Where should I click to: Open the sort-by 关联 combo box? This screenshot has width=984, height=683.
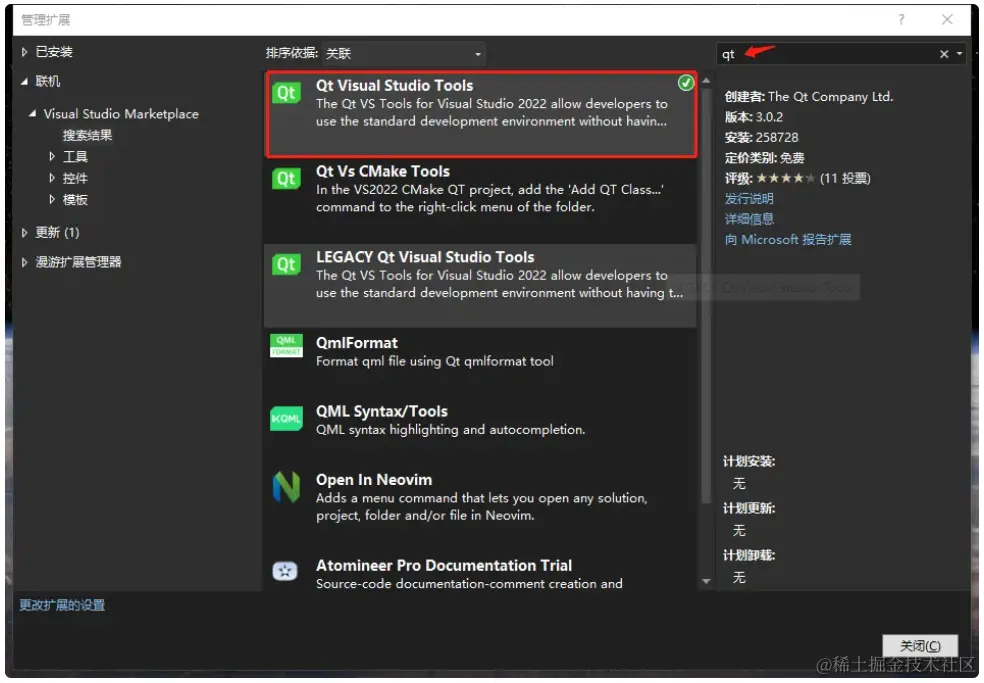click(x=404, y=53)
